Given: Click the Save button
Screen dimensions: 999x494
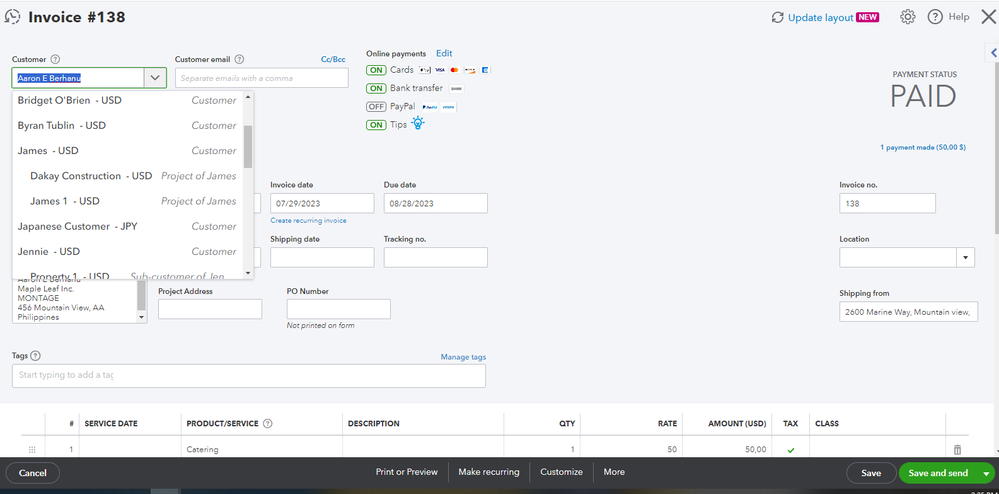Looking at the screenshot, I should [871, 473].
